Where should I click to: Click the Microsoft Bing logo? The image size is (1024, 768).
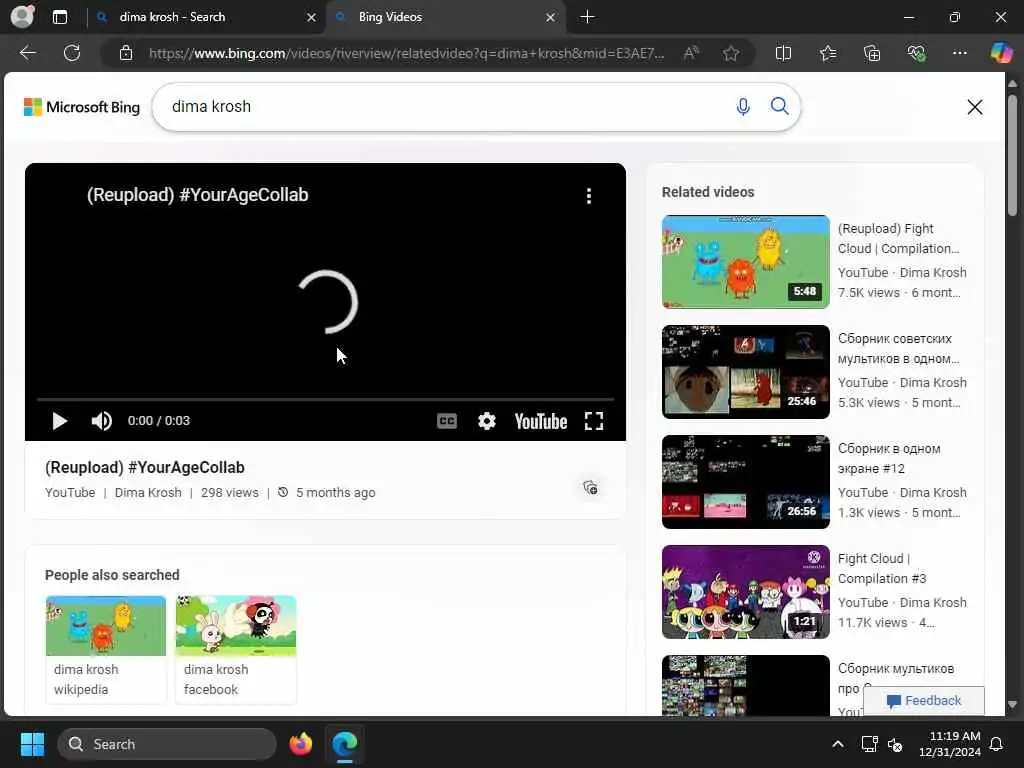tap(82, 107)
